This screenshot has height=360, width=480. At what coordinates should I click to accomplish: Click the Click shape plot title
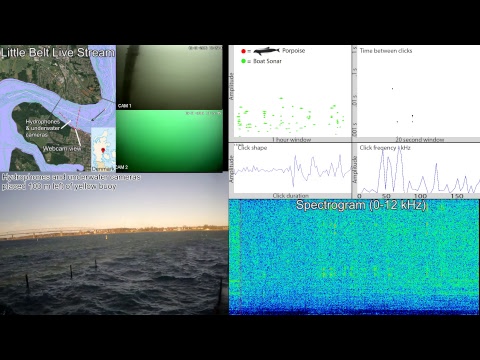click(252, 148)
